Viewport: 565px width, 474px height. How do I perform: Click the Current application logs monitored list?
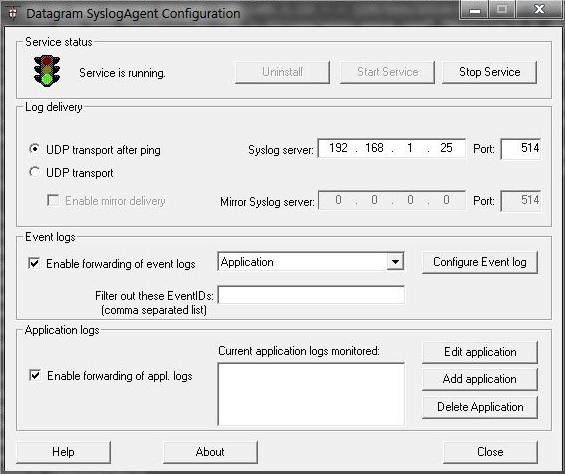[x=311, y=394]
